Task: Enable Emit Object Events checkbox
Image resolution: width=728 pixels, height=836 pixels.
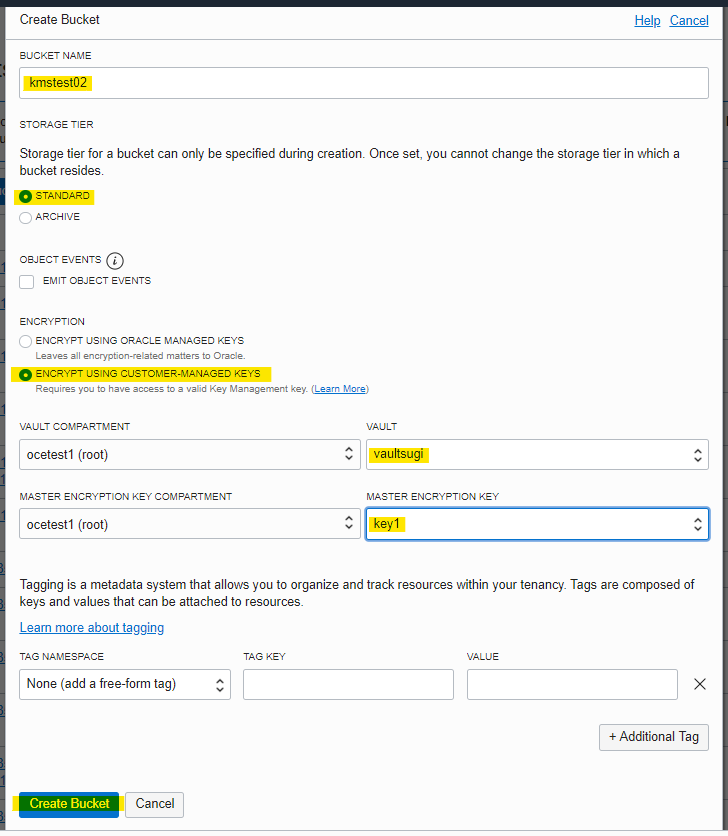Action: pyautogui.click(x=27, y=282)
